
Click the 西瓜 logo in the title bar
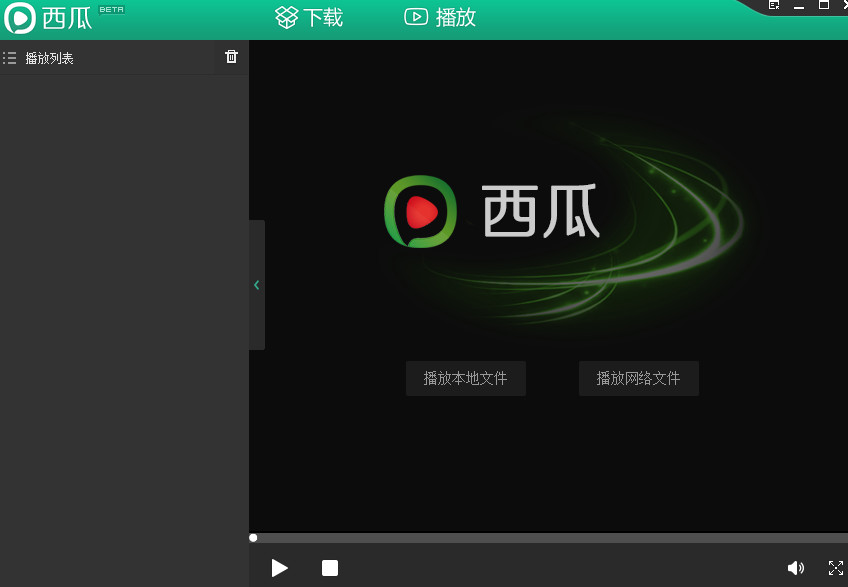coord(48,18)
